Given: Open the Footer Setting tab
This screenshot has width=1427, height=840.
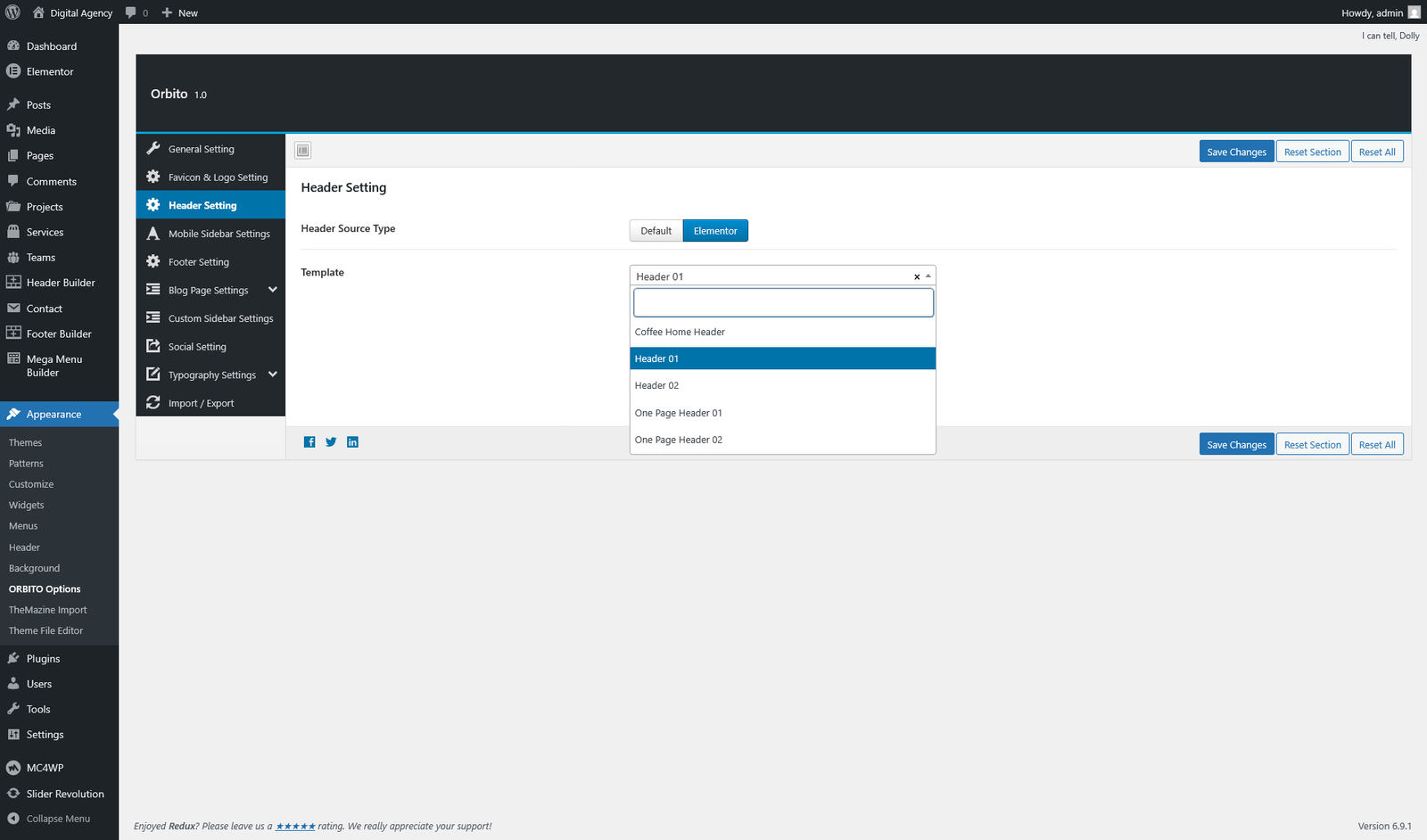Looking at the screenshot, I should 199,262.
